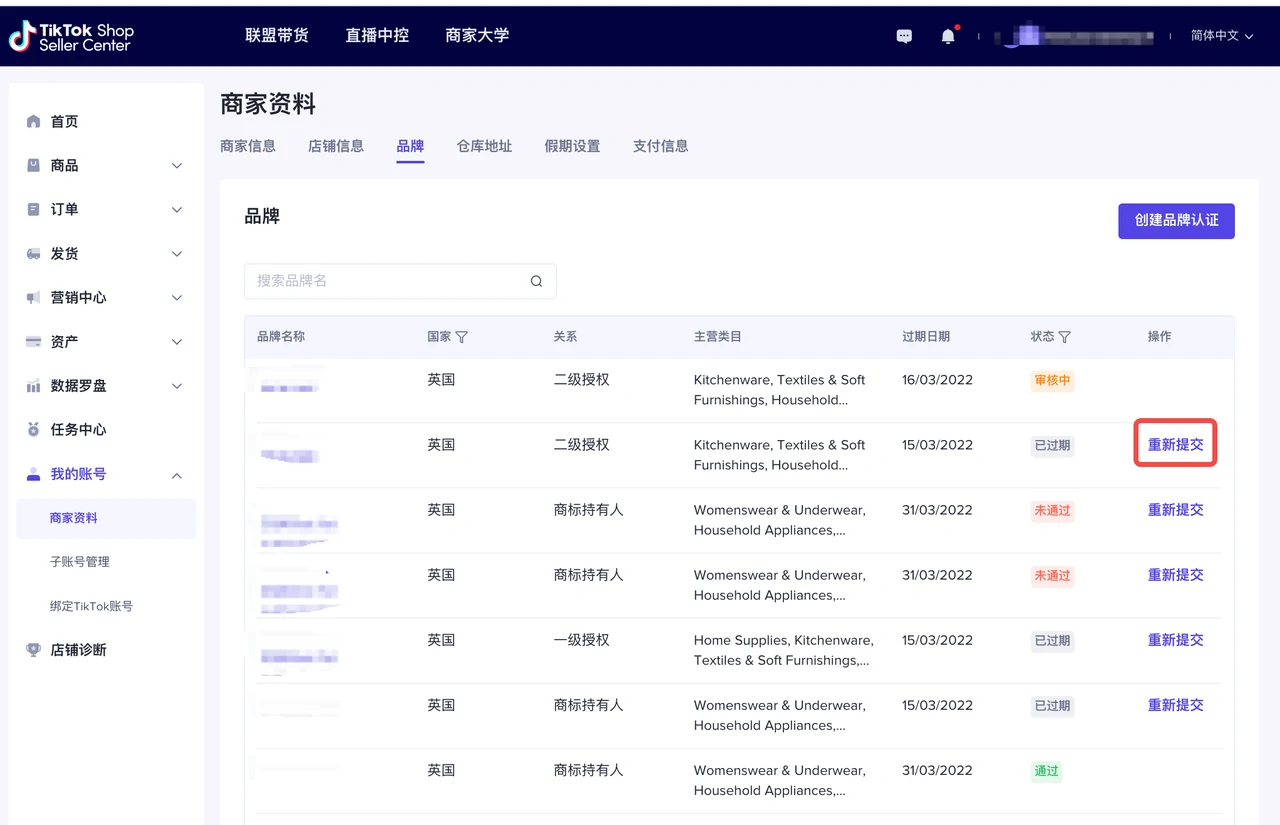Image resolution: width=1280 pixels, height=825 pixels.
Task: Switch to the 店铺信息 tab
Action: pos(336,146)
